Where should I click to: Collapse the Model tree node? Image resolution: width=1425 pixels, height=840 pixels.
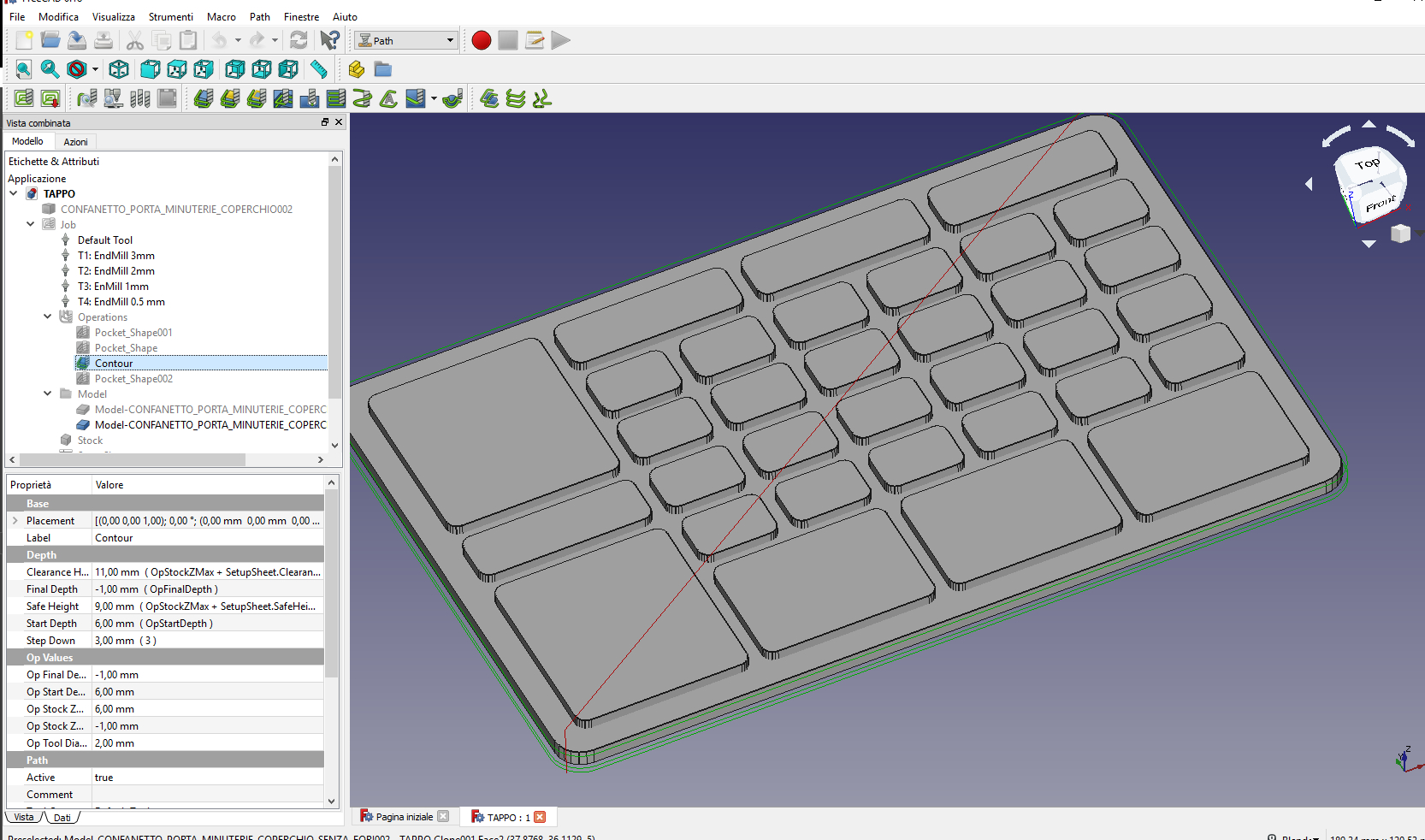pyautogui.click(x=48, y=393)
